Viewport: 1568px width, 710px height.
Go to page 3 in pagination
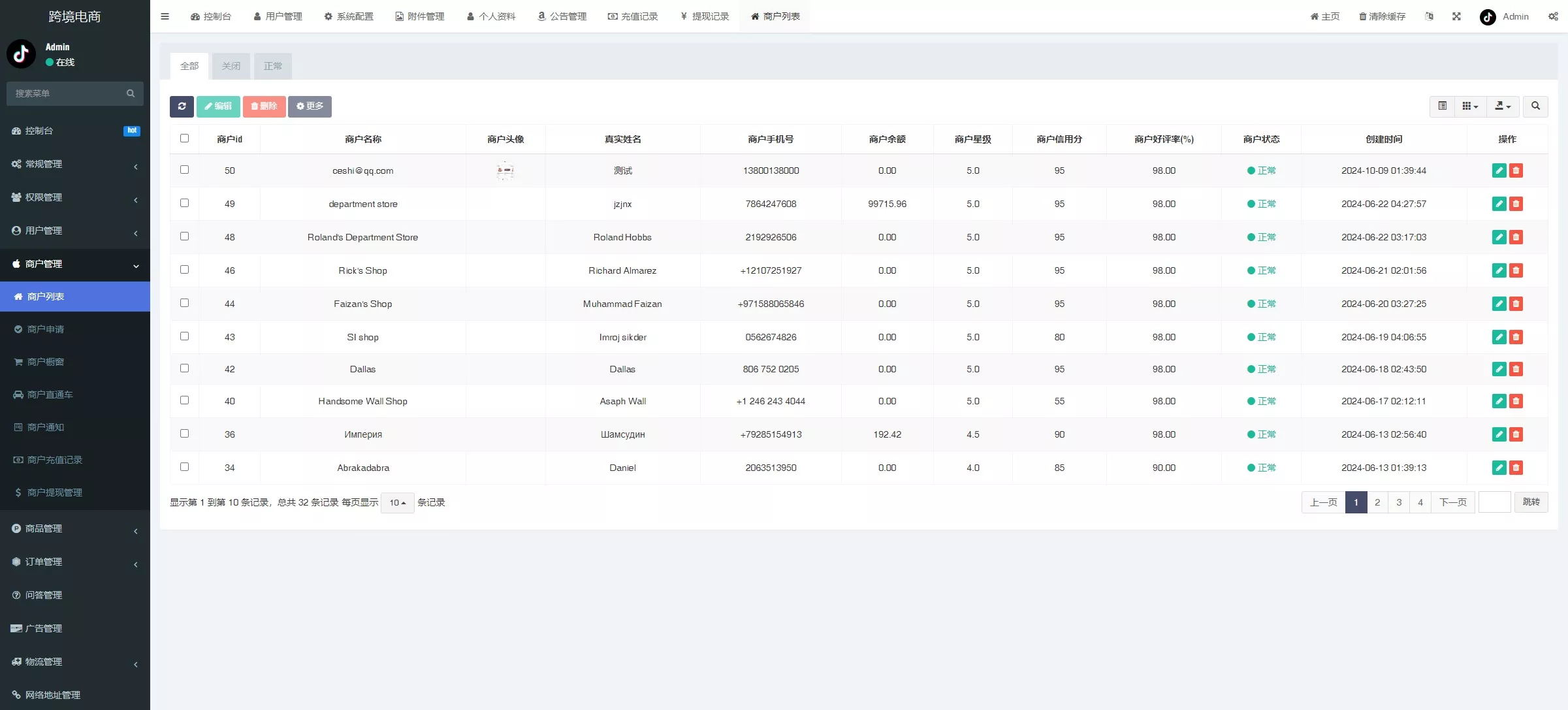tap(1398, 502)
